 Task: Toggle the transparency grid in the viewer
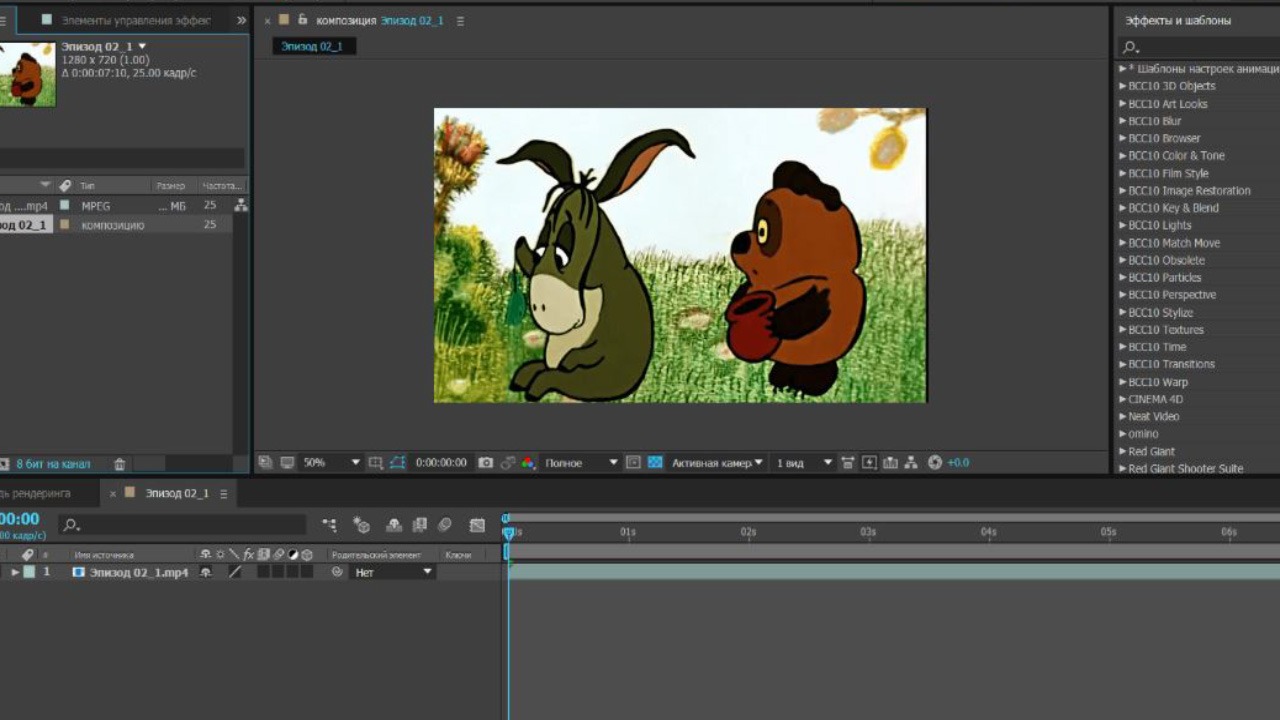click(655, 463)
